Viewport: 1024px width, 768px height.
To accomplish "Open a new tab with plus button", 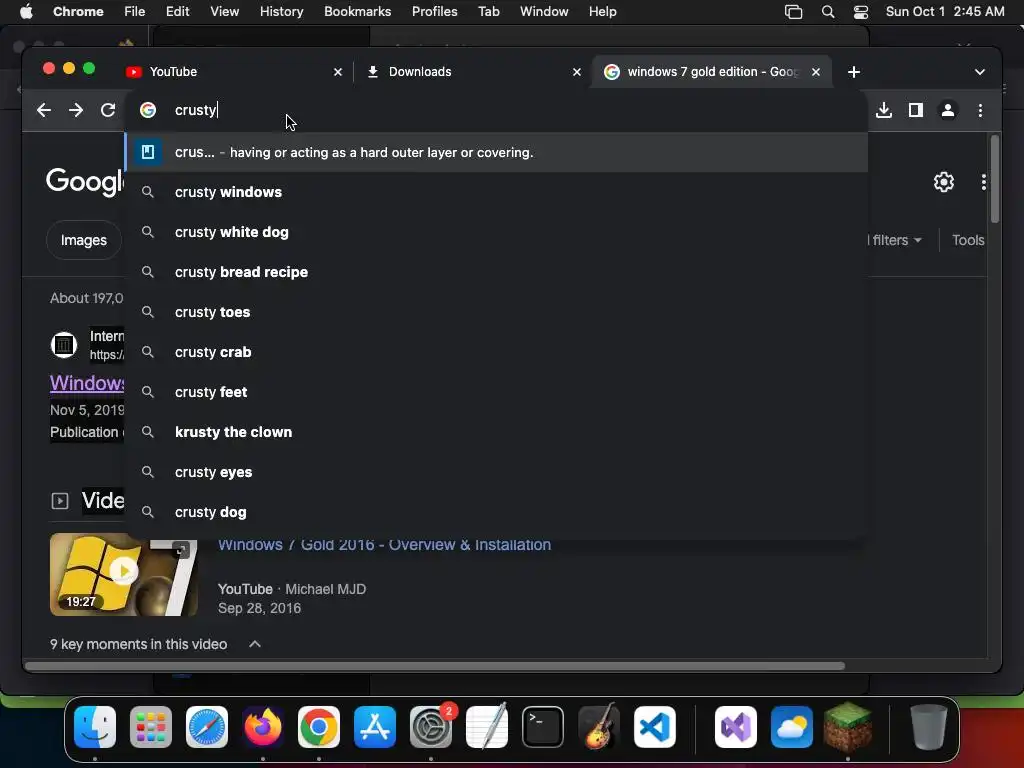I will (x=854, y=72).
